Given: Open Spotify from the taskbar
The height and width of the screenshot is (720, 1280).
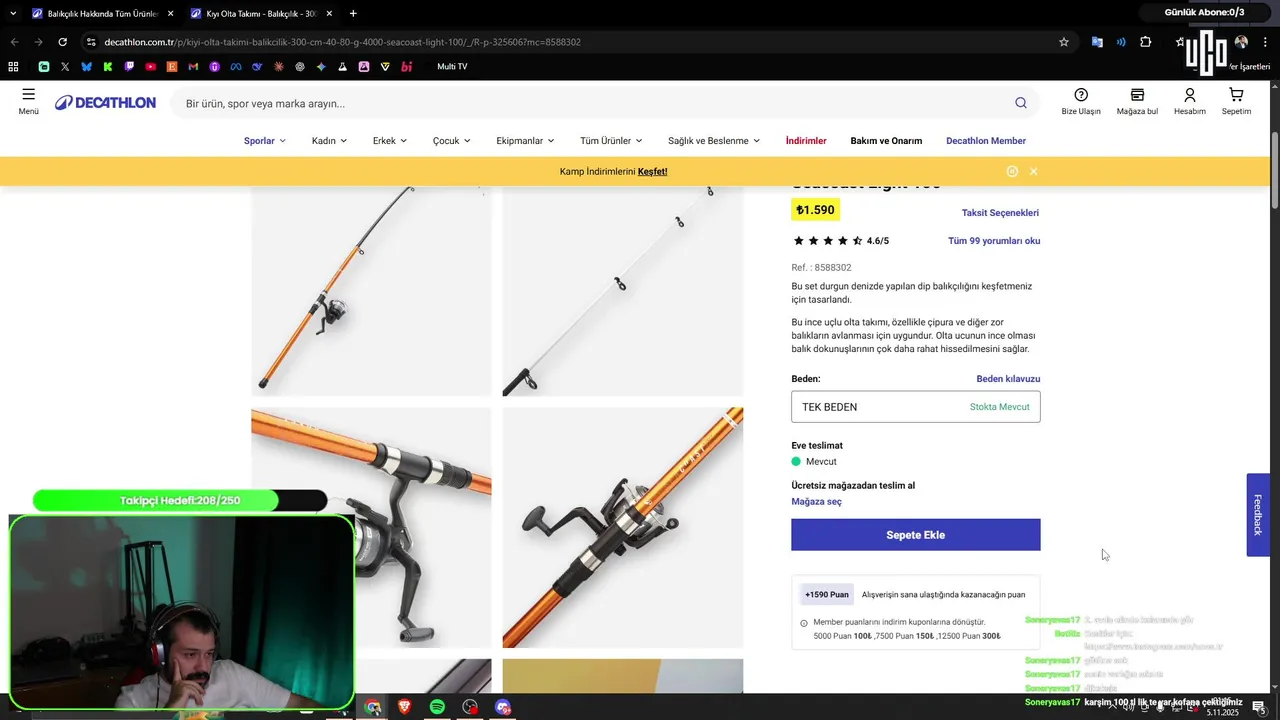Looking at the screenshot, I should 437,707.
